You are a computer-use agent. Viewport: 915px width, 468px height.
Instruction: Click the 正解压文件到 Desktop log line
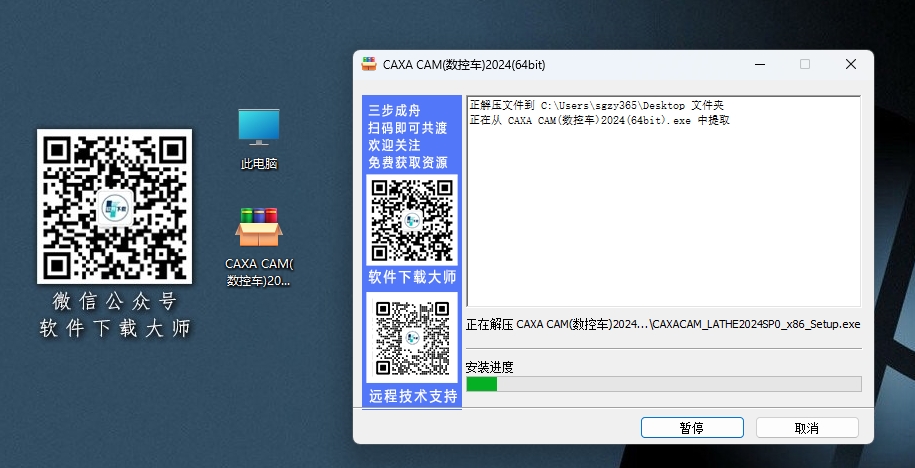[x=596, y=106]
